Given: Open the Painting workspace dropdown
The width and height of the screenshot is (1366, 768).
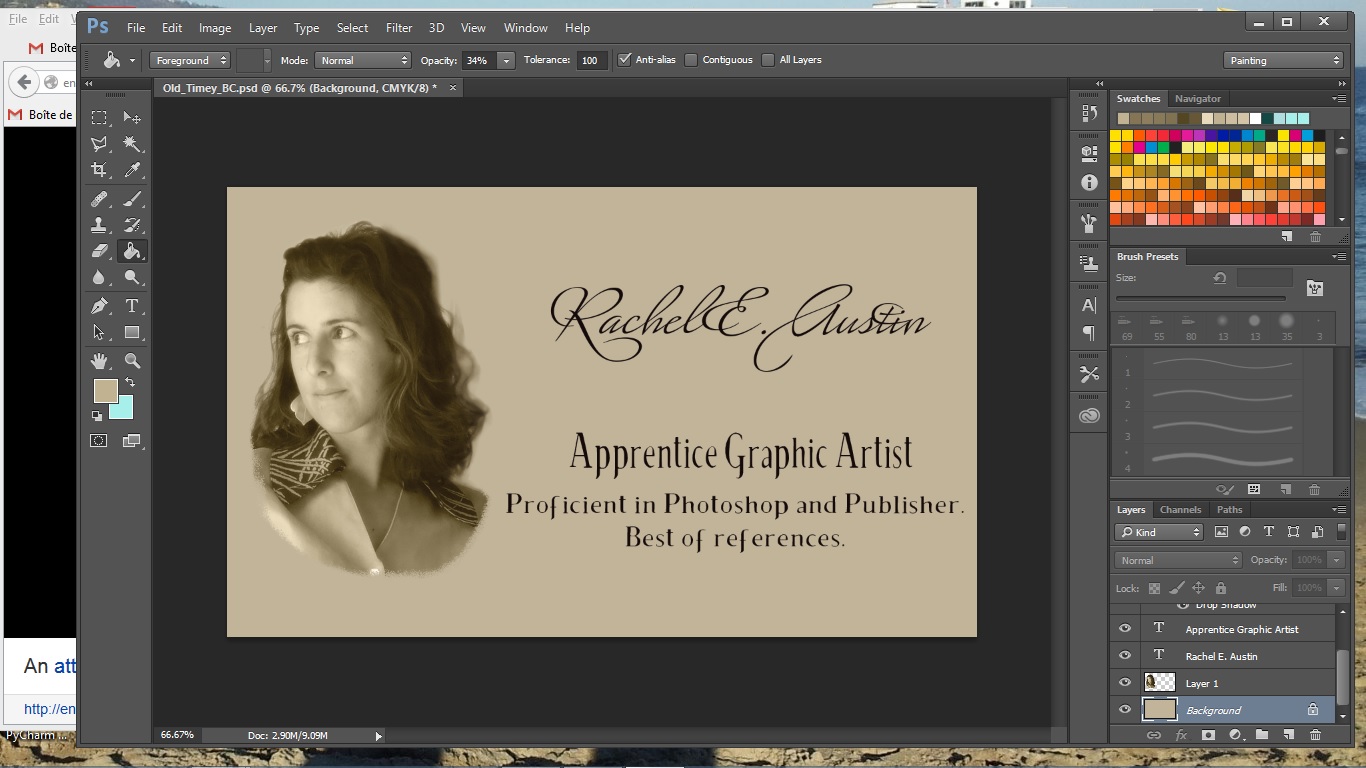Looking at the screenshot, I should (x=1283, y=60).
